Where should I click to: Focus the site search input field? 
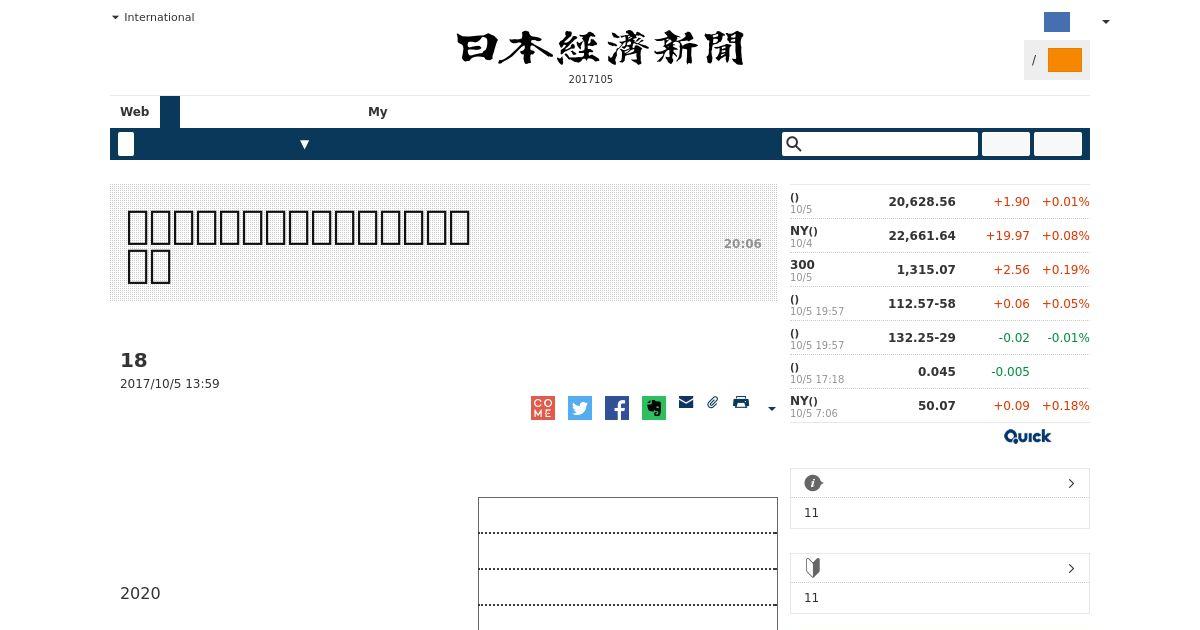click(880, 144)
